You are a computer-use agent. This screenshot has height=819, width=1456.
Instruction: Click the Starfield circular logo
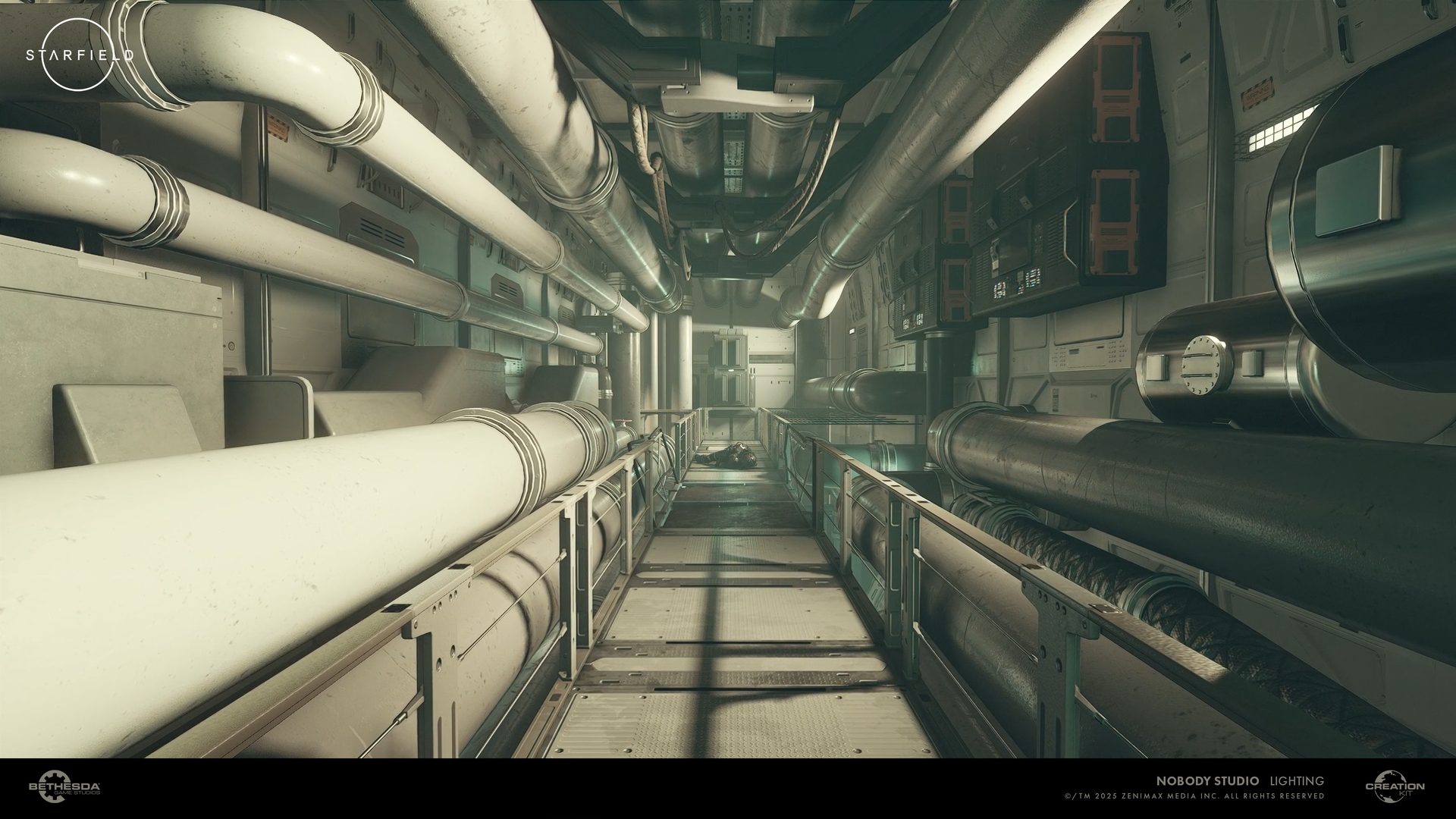click(x=78, y=55)
